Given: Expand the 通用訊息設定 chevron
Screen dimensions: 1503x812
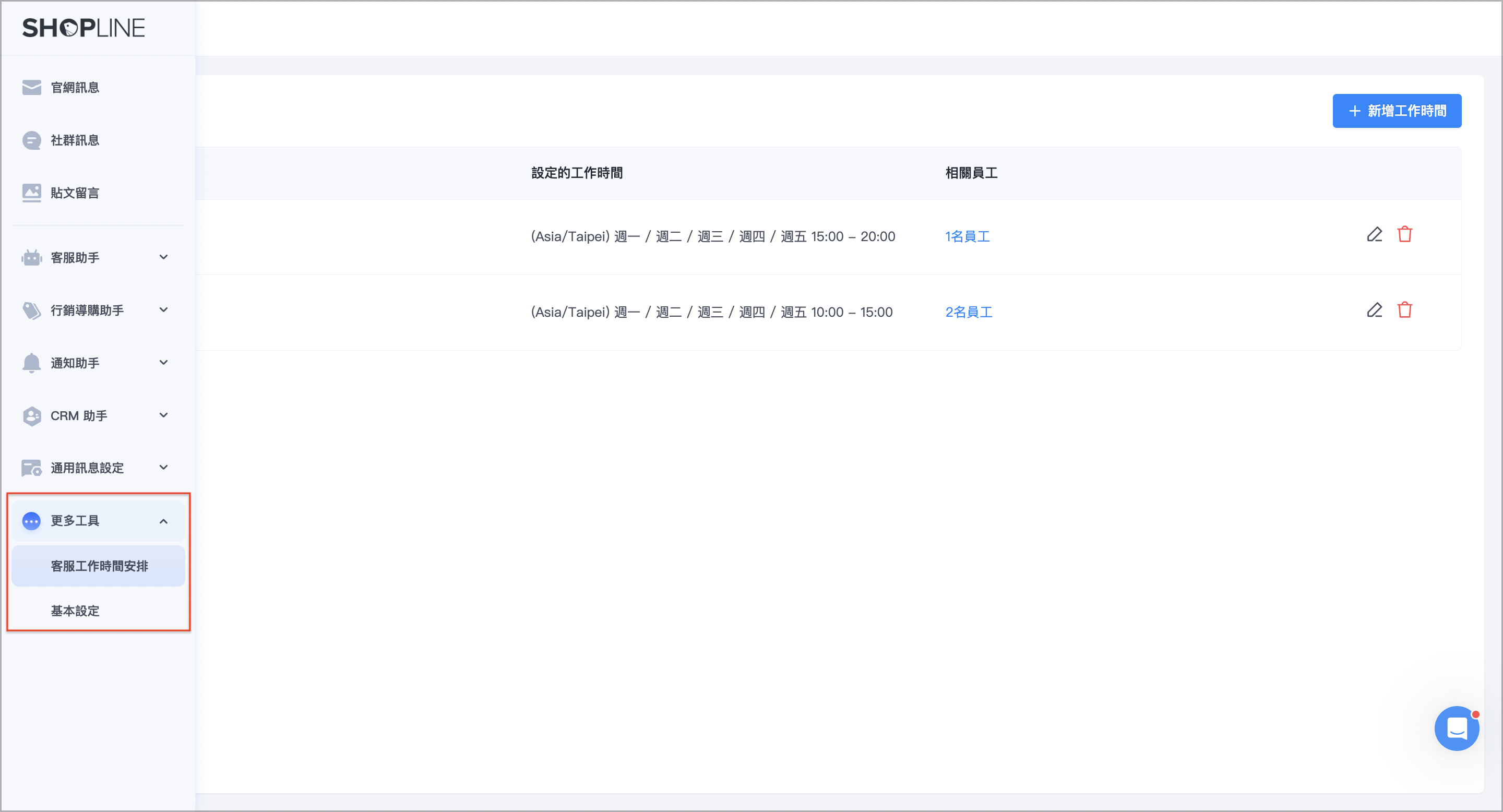Looking at the screenshot, I should pos(164,467).
